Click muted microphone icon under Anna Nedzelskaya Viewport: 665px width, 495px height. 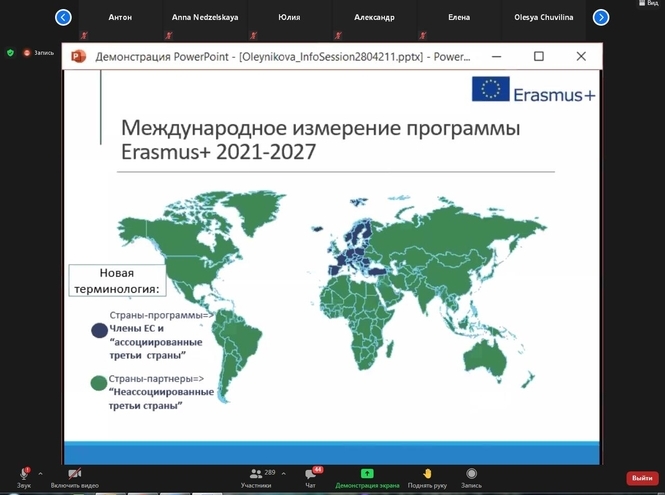(168, 35)
